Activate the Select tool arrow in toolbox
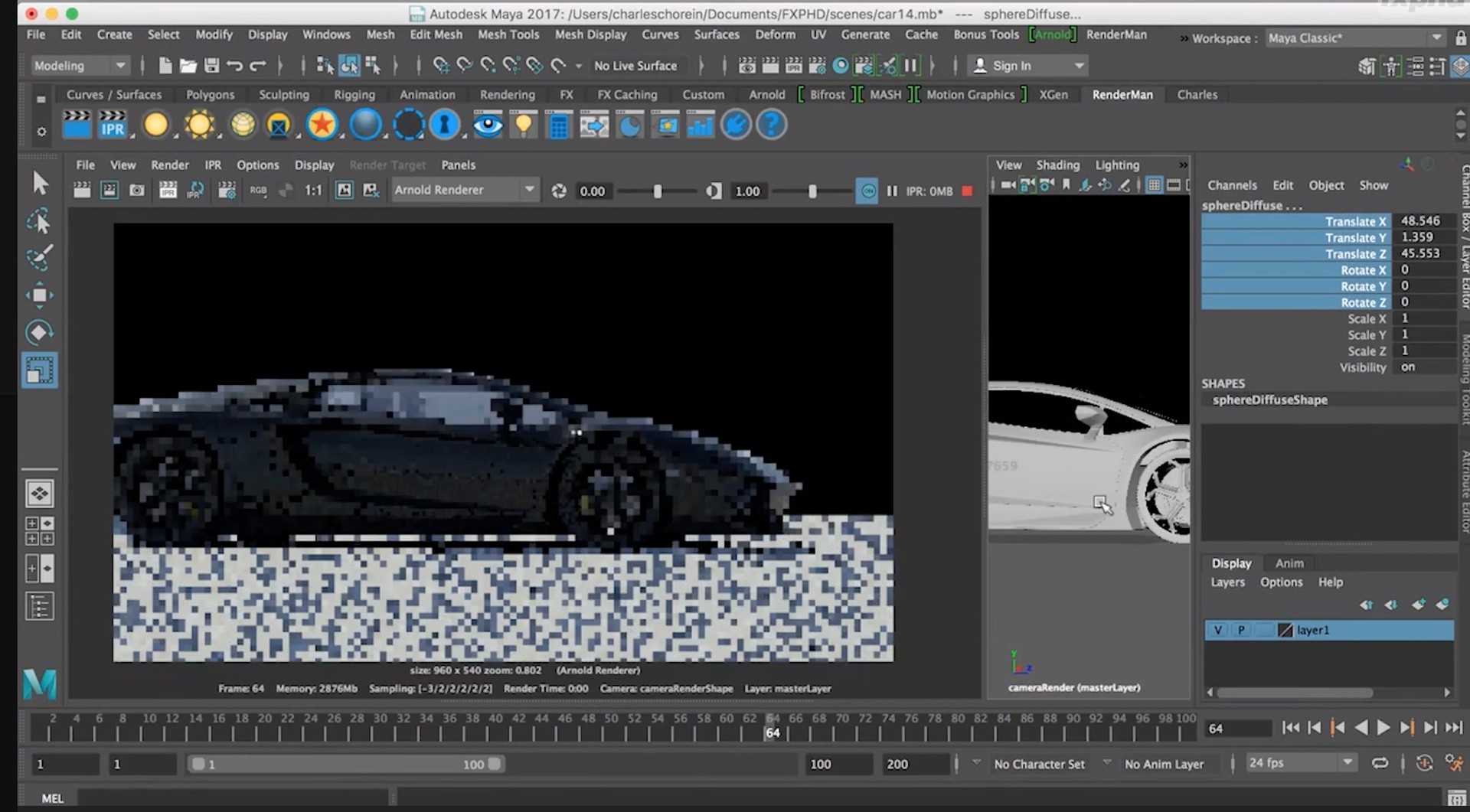The image size is (1470, 812). click(39, 184)
